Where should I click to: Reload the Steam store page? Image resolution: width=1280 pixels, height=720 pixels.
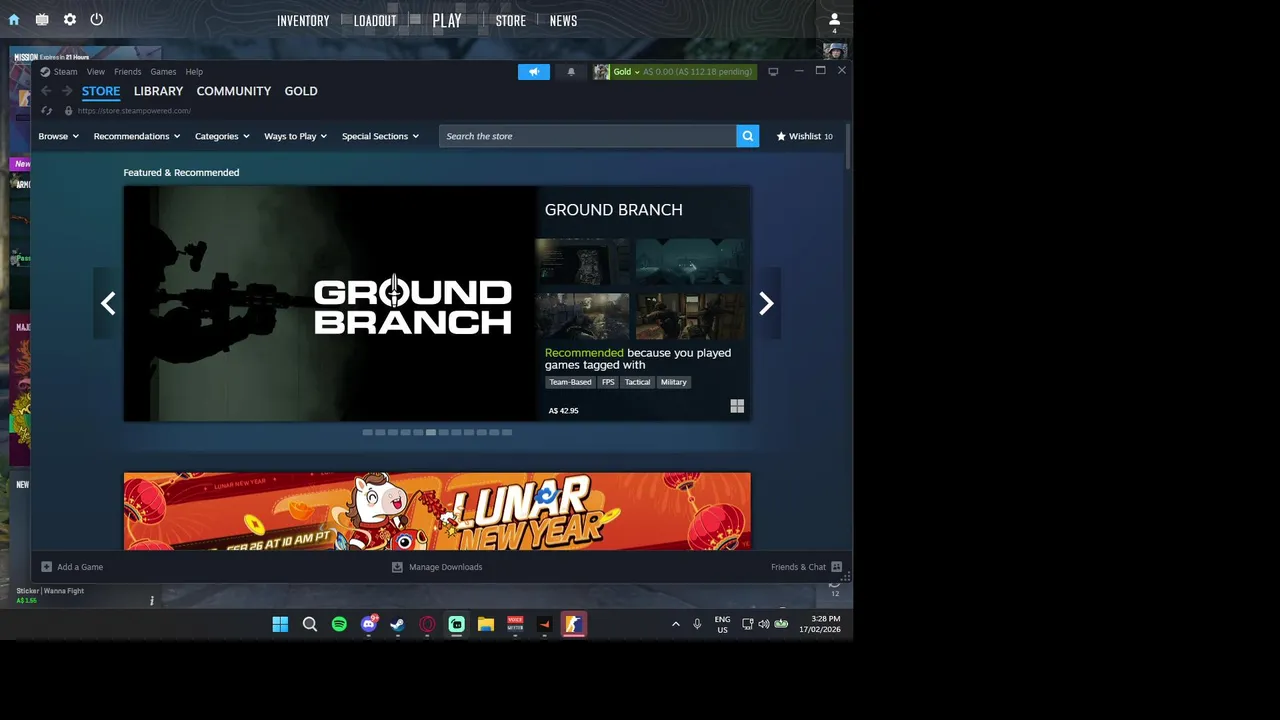pyautogui.click(x=46, y=111)
